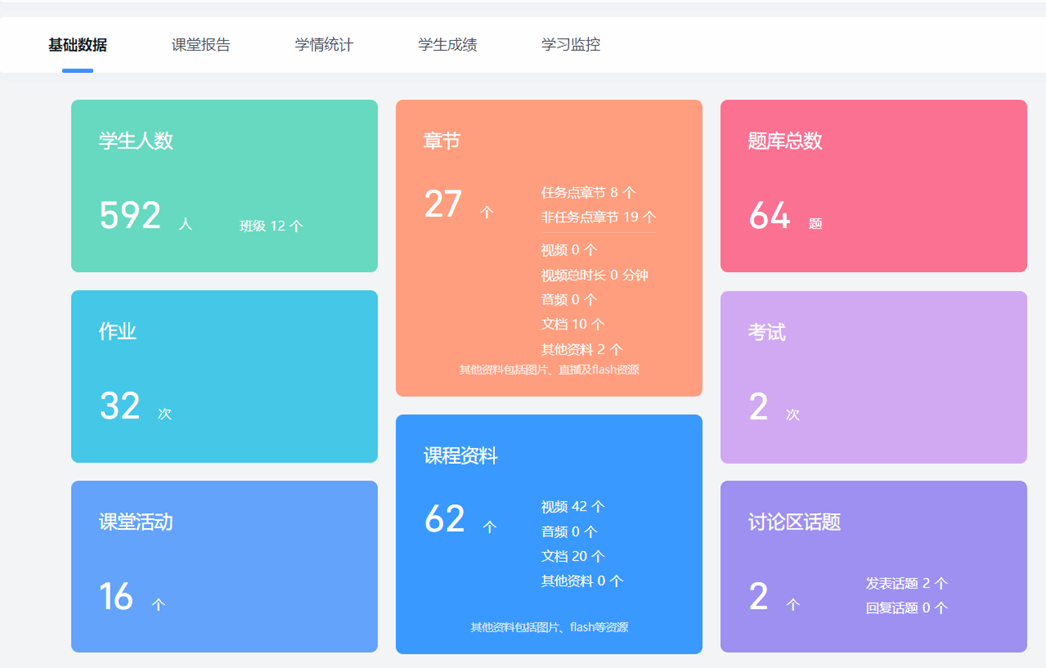The height and width of the screenshot is (668, 1046).
Task: Select the 讨论区话题 card title
Action: pyautogui.click(x=794, y=522)
